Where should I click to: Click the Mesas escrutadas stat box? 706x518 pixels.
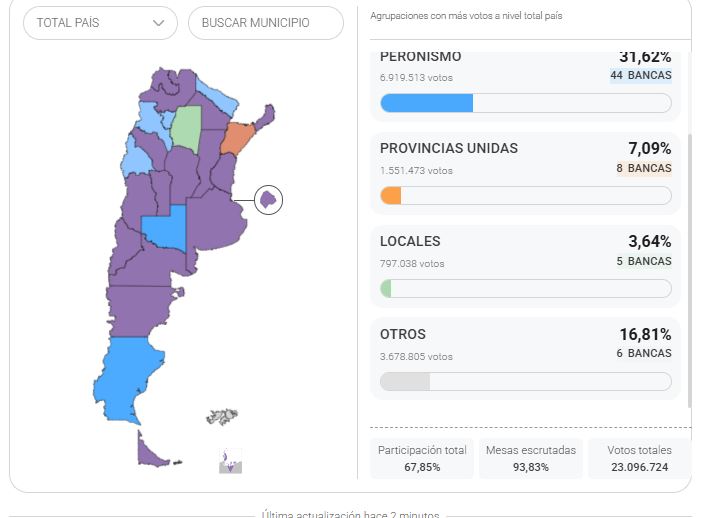pos(531,458)
